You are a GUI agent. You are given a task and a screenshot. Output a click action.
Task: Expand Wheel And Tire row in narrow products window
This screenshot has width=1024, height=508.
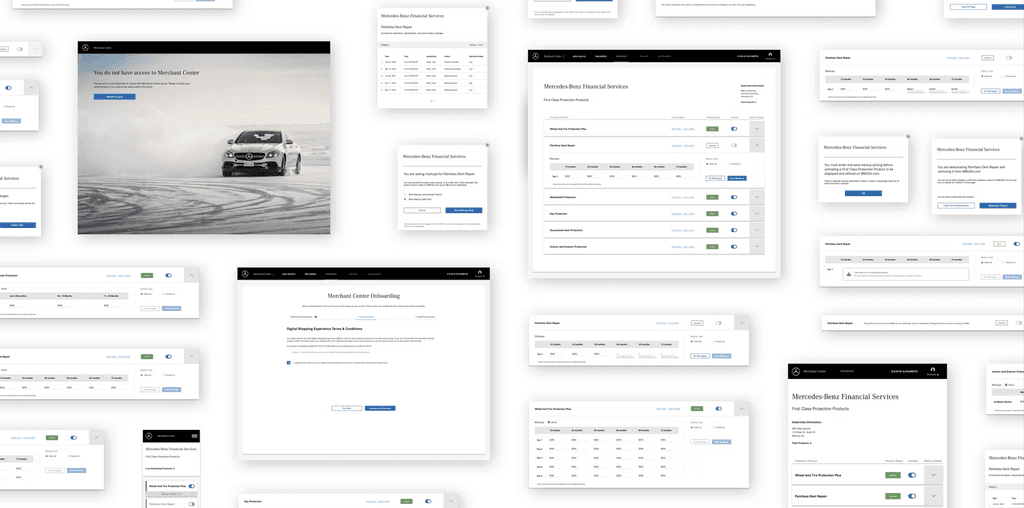pyautogui.click(x=933, y=475)
